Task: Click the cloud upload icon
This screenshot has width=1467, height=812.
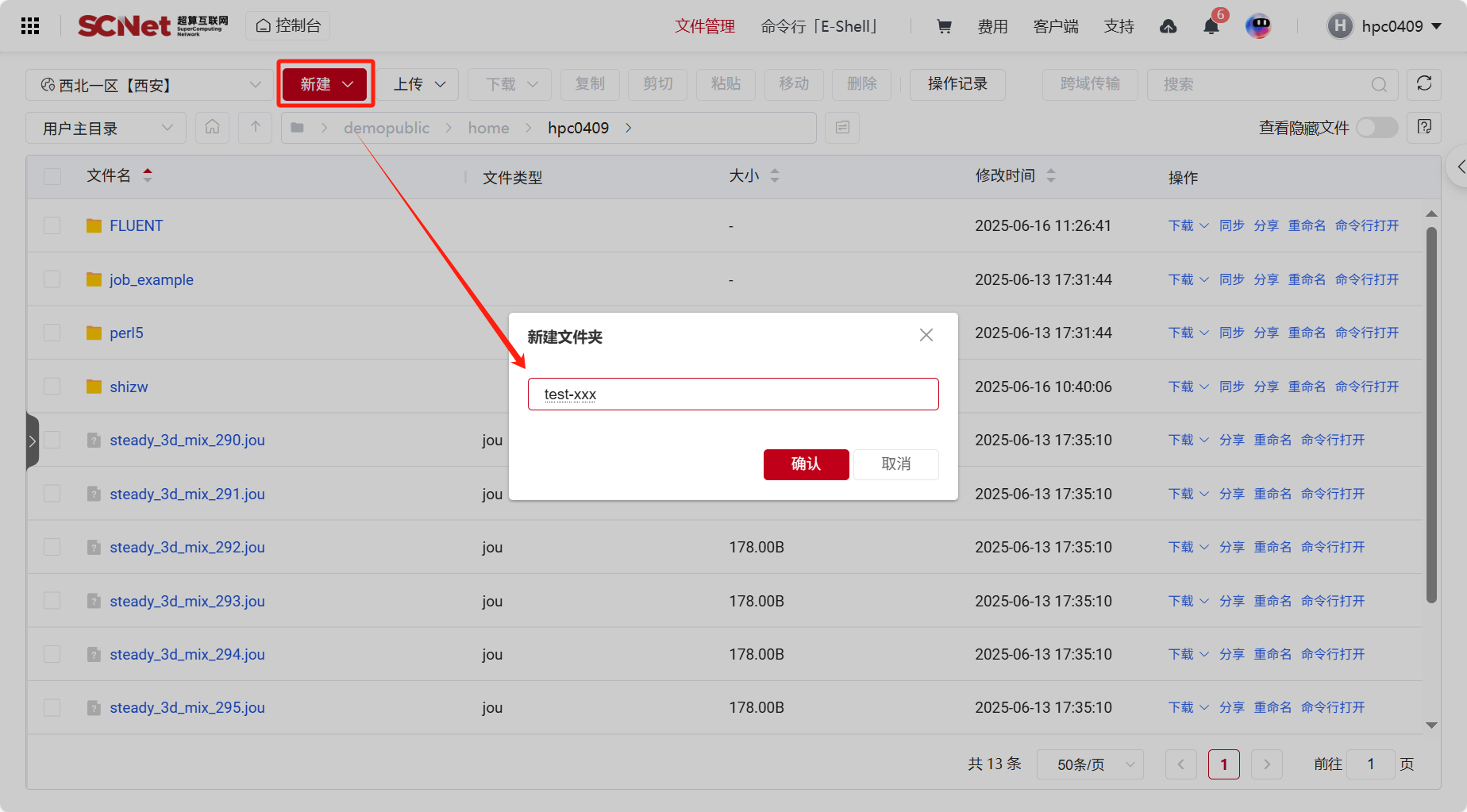Action: [1168, 26]
